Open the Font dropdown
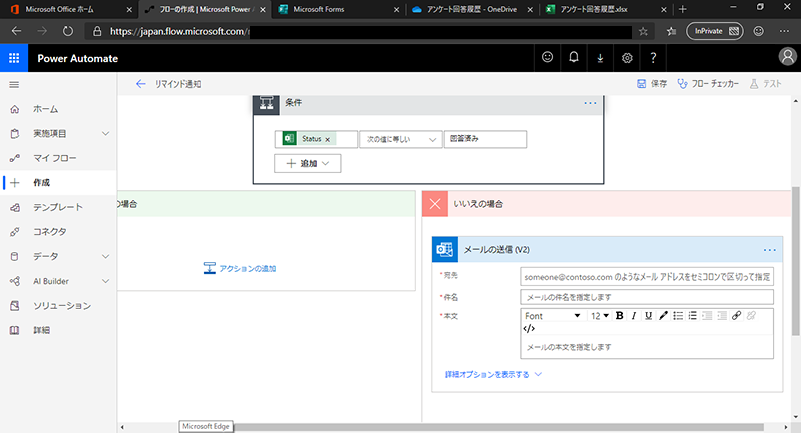The image size is (801, 433). click(x=553, y=316)
